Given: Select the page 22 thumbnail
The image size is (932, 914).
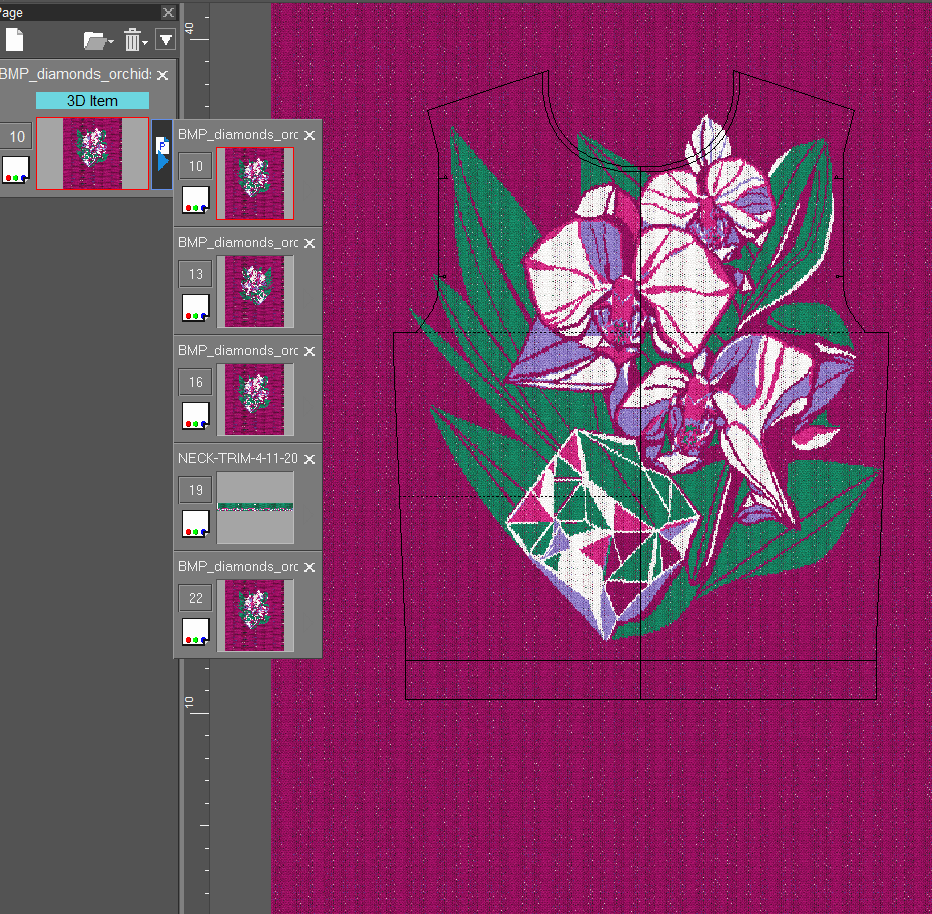Looking at the screenshot, I should 255,616.
